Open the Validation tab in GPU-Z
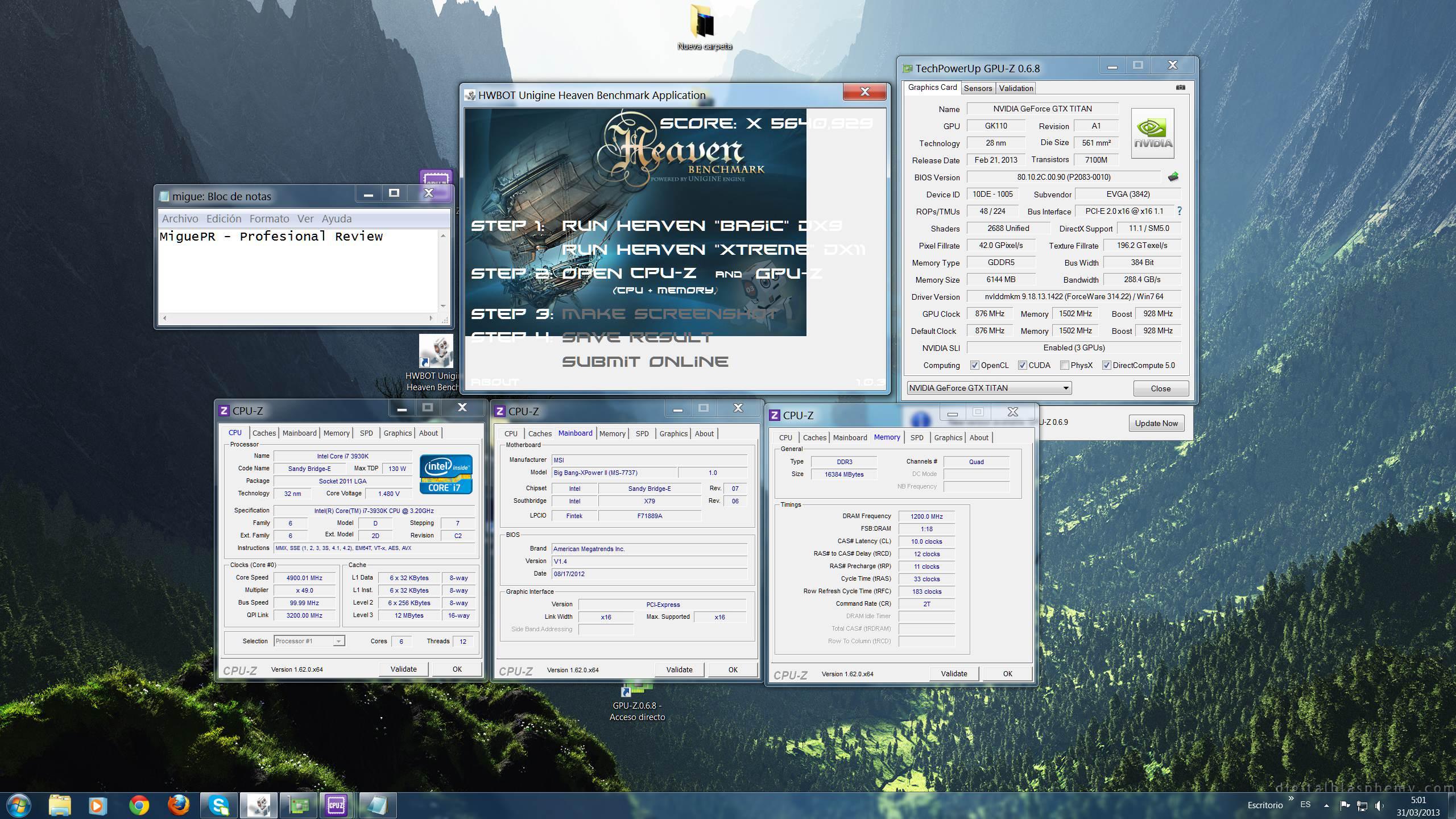Screen dimensions: 1456x819 (1016, 88)
